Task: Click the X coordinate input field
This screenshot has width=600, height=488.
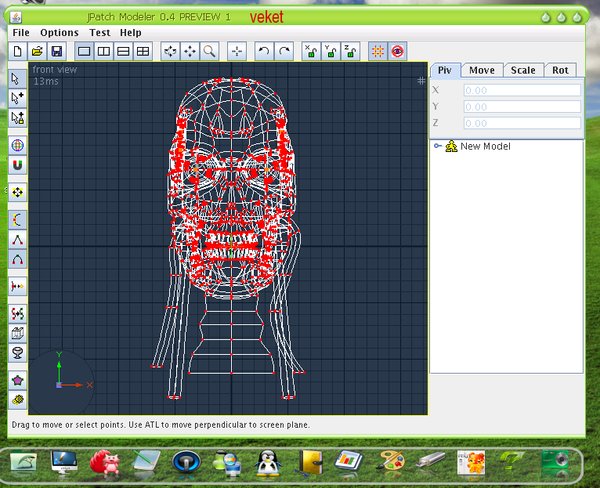Action: click(x=521, y=90)
